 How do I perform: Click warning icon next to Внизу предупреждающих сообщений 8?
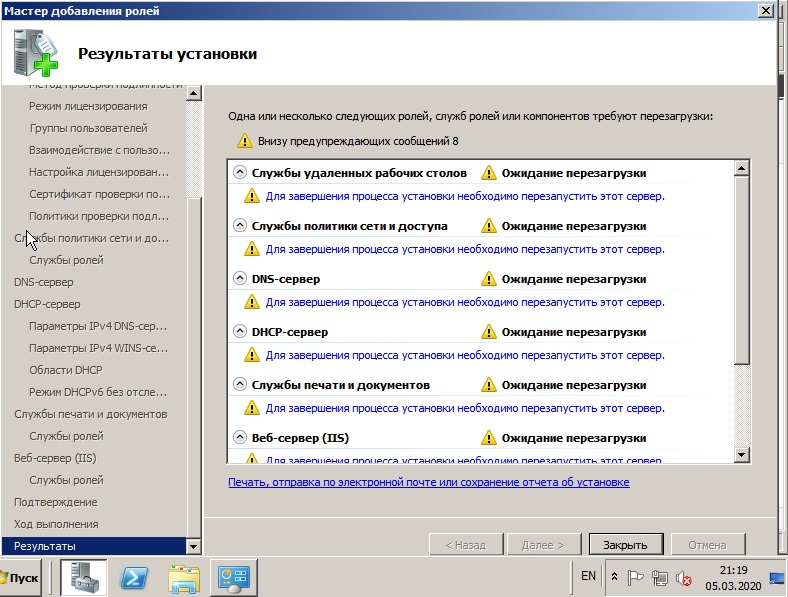click(245, 141)
